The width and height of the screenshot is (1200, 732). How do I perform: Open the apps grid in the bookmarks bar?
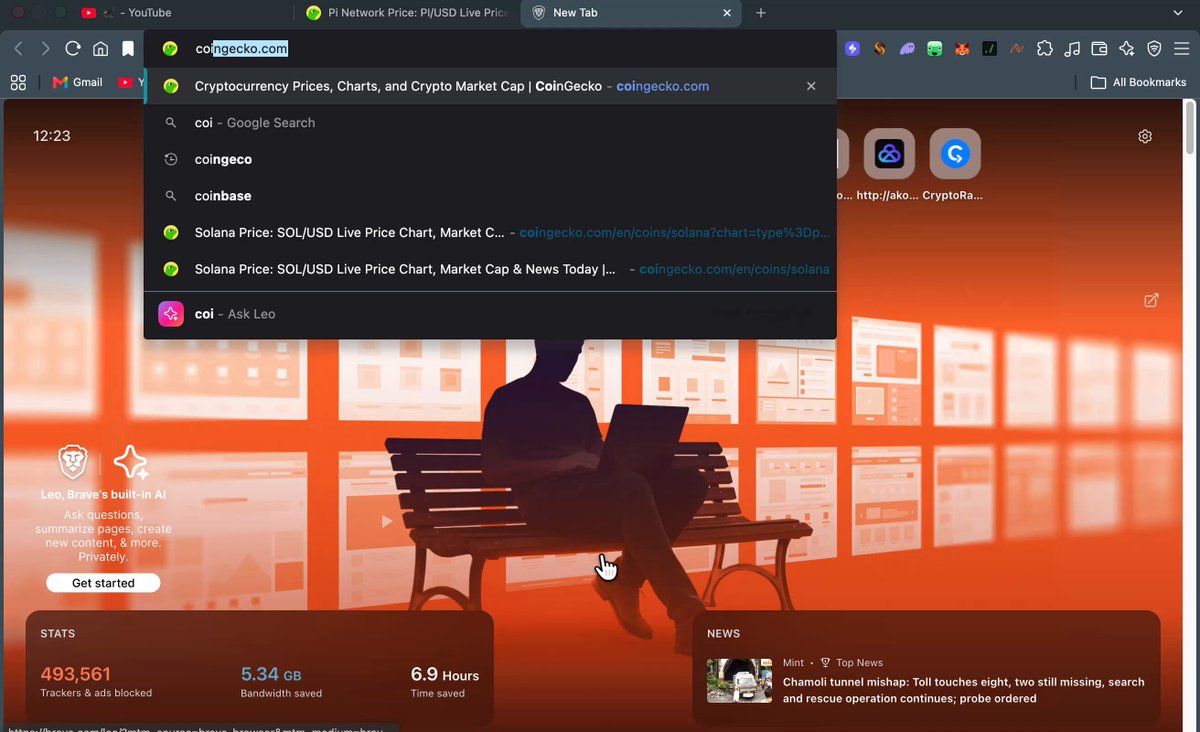point(18,82)
